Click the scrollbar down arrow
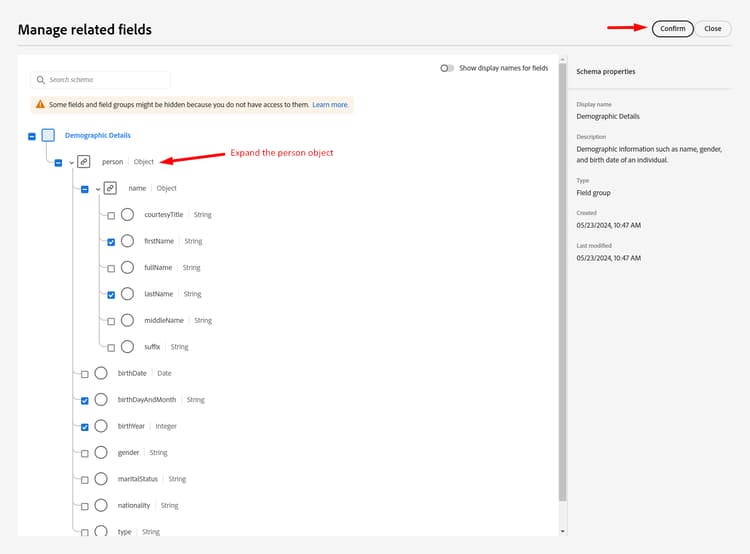 click(x=562, y=531)
